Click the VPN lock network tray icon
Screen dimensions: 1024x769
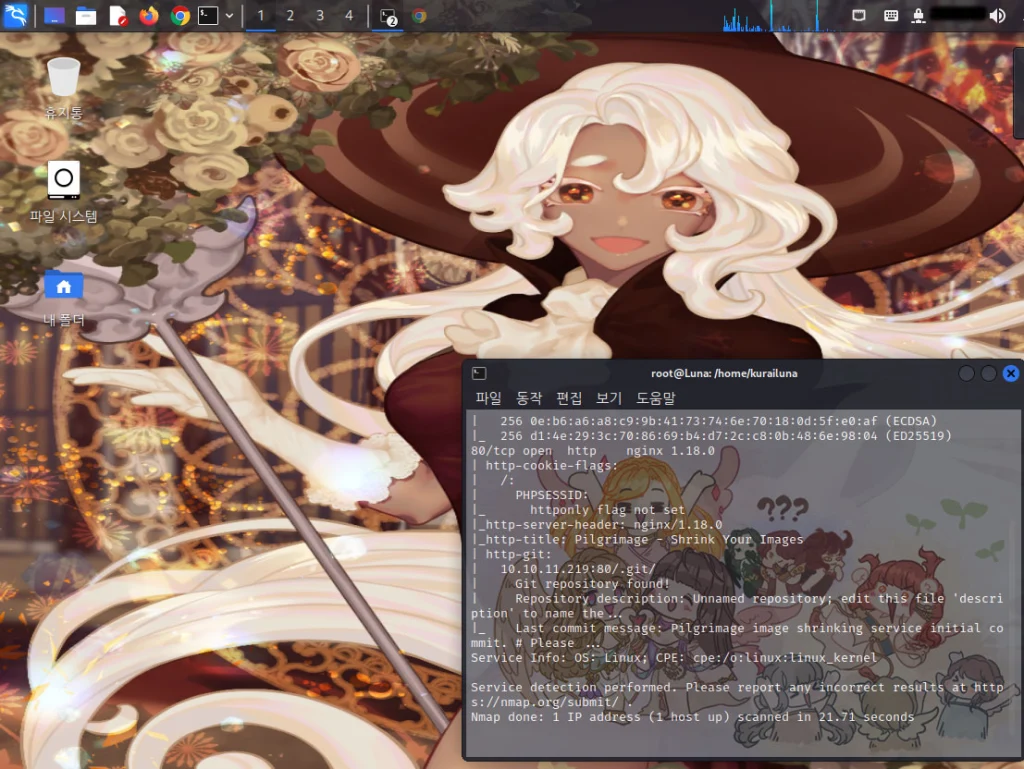point(918,16)
